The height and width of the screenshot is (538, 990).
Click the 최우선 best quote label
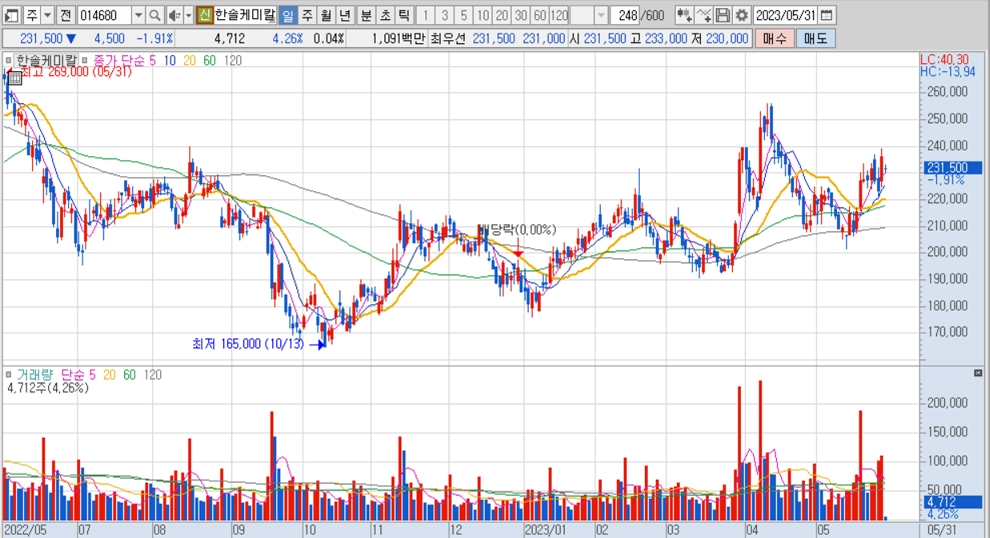[x=448, y=39]
